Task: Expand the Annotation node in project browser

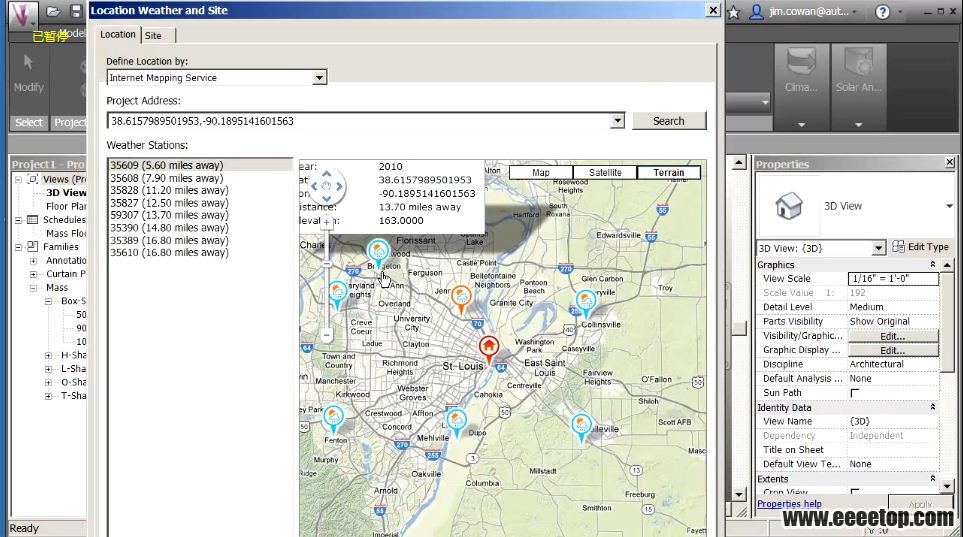Action: tap(33, 261)
